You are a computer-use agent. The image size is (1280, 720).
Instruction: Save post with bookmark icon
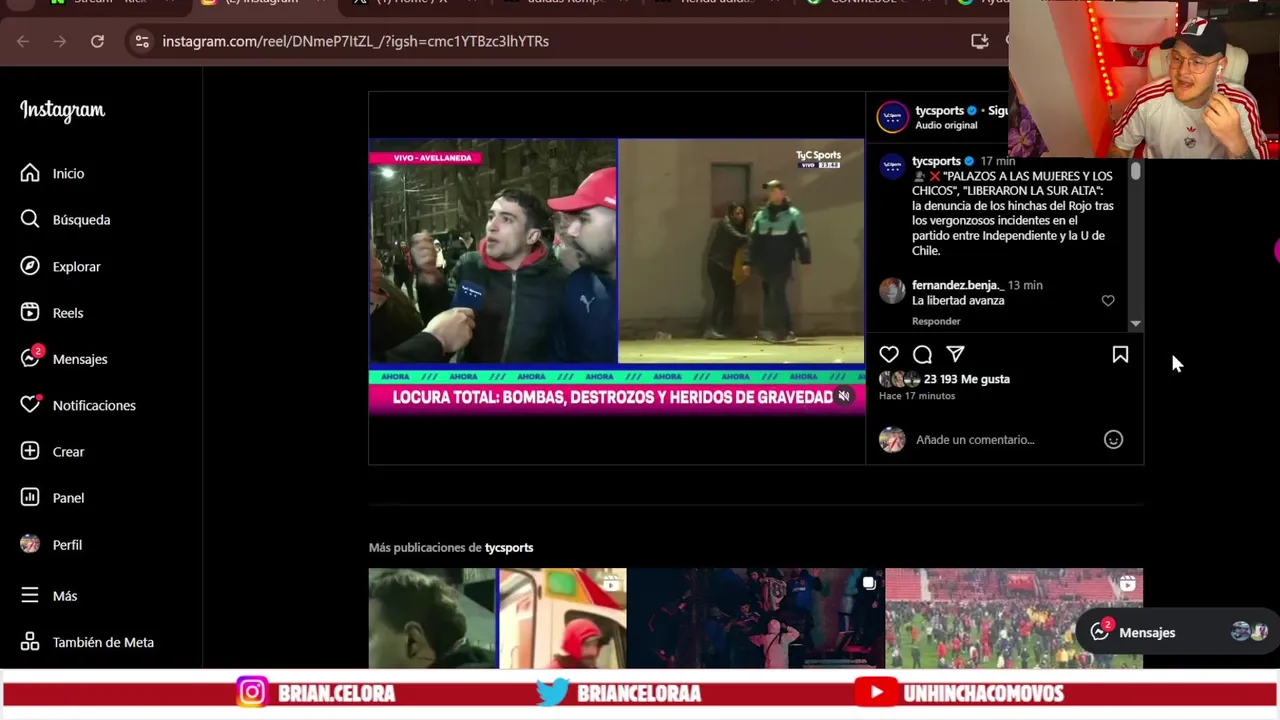click(x=1120, y=354)
